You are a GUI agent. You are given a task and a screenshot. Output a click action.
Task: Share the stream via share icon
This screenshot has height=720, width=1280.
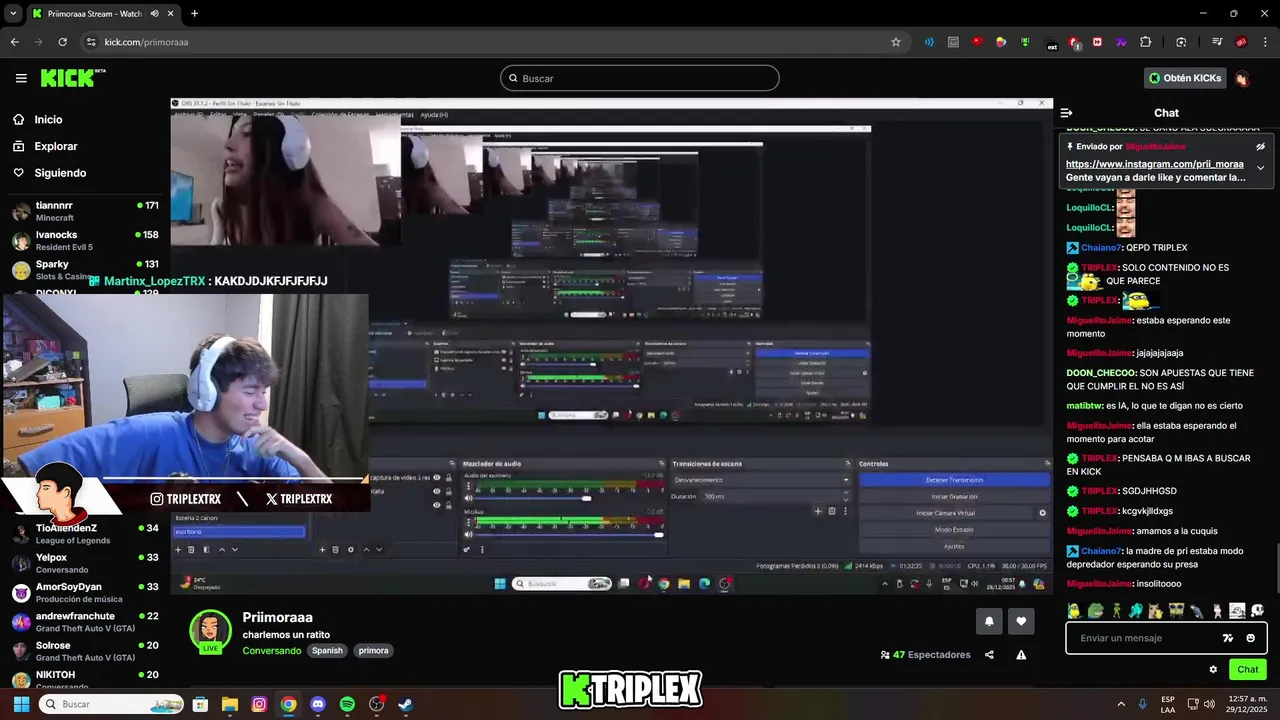pos(989,655)
